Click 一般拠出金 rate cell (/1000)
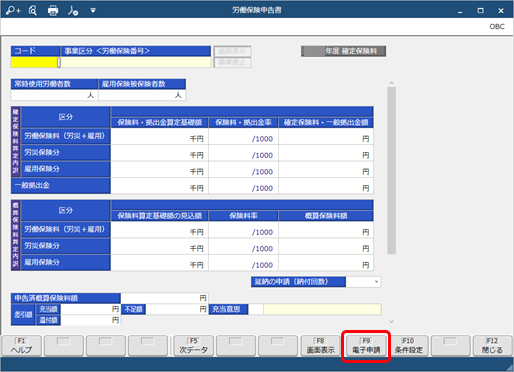Viewport: 514px width, 372px height. point(243,186)
